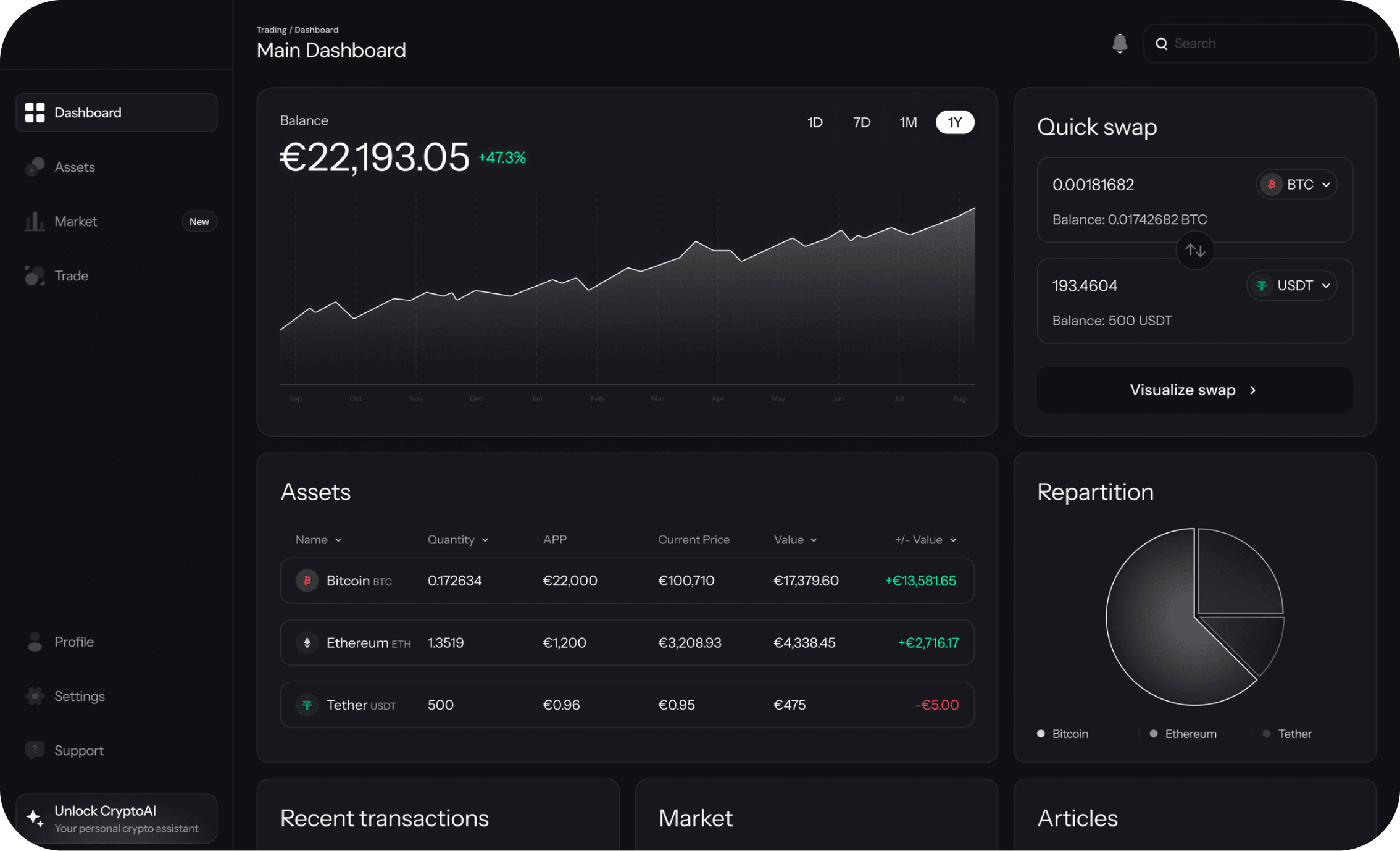The width and height of the screenshot is (1400, 851).
Task: Switch balance chart to 7D view
Action: tap(862, 122)
